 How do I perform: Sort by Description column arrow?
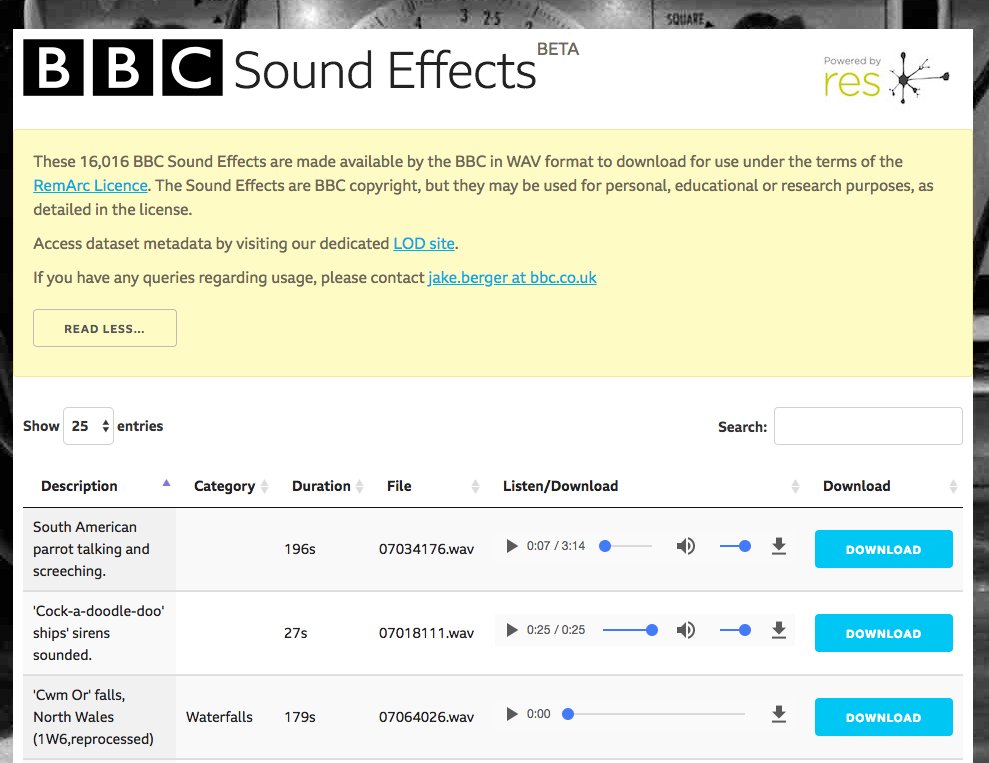[167, 484]
